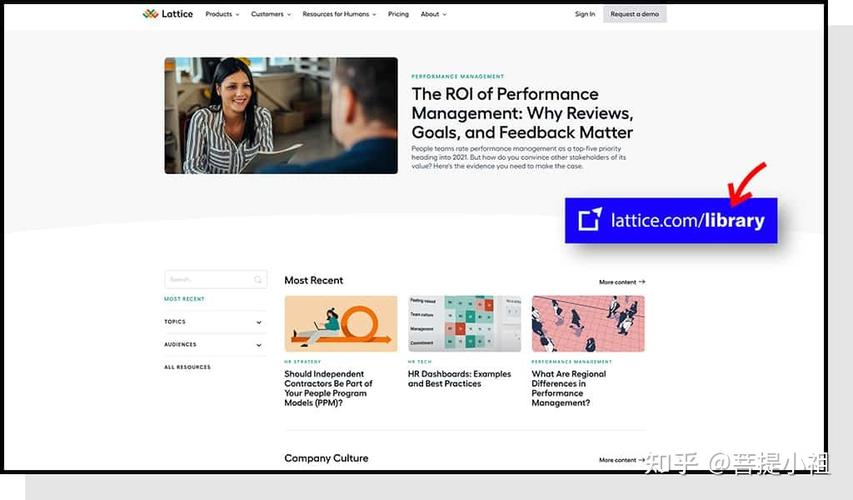This screenshot has width=853, height=500.
Task: Open The ROI of Performance Management headline
Action: pos(522,113)
